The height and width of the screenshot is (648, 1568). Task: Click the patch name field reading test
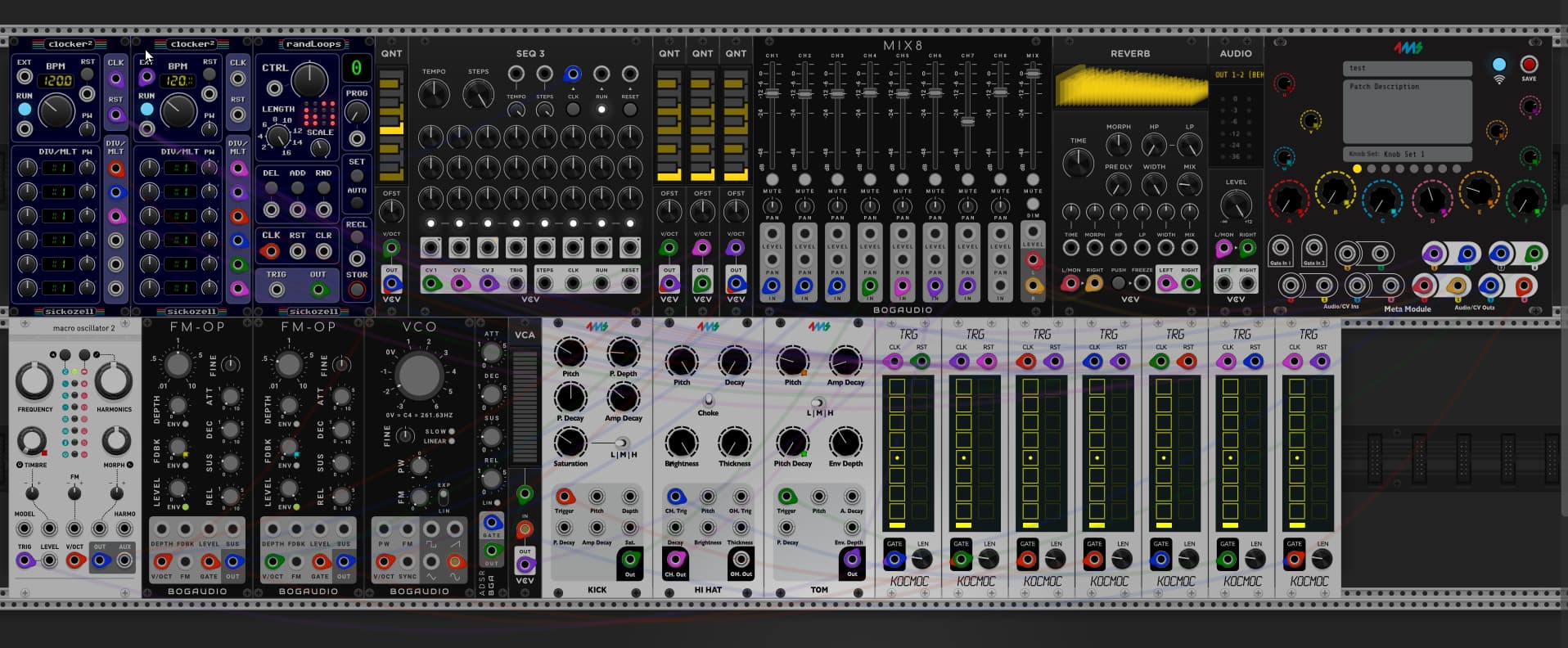coord(1407,68)
